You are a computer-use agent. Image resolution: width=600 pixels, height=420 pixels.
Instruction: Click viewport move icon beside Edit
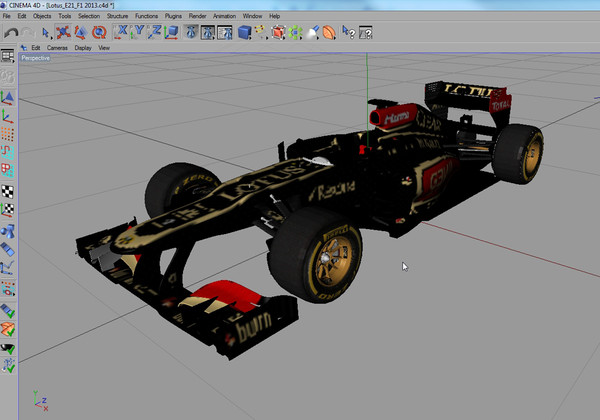(x=24, y=48)
